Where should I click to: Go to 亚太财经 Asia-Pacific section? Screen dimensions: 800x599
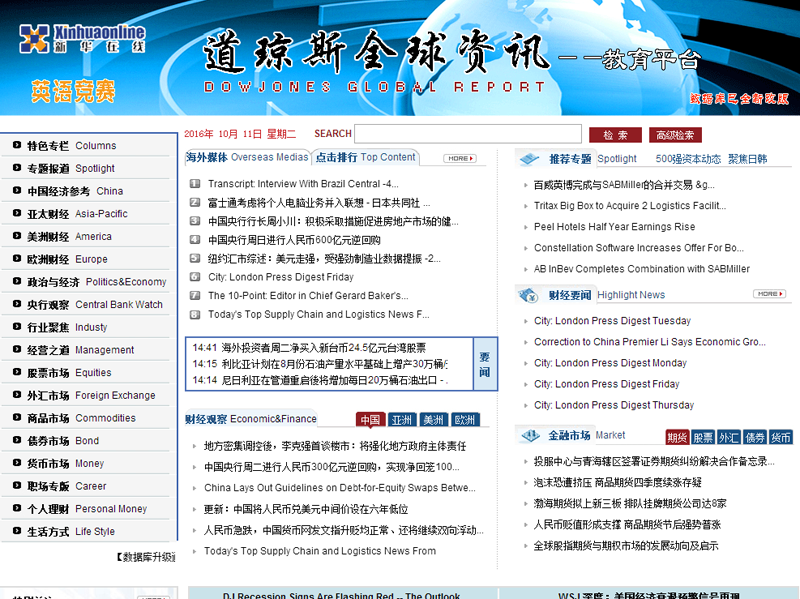coord(77,214)
